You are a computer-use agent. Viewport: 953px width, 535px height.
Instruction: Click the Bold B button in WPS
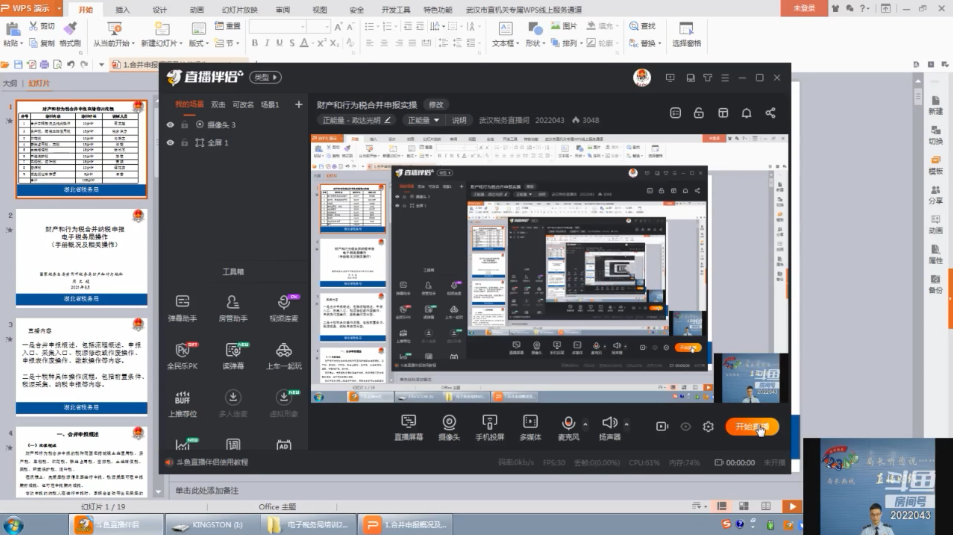pos(255,43)
